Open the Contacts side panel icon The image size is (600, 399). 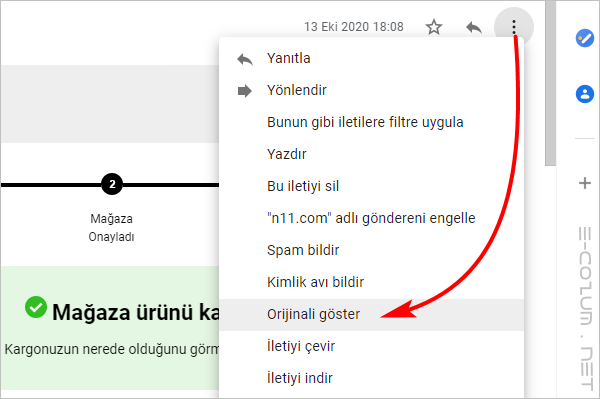pos(584,94)
